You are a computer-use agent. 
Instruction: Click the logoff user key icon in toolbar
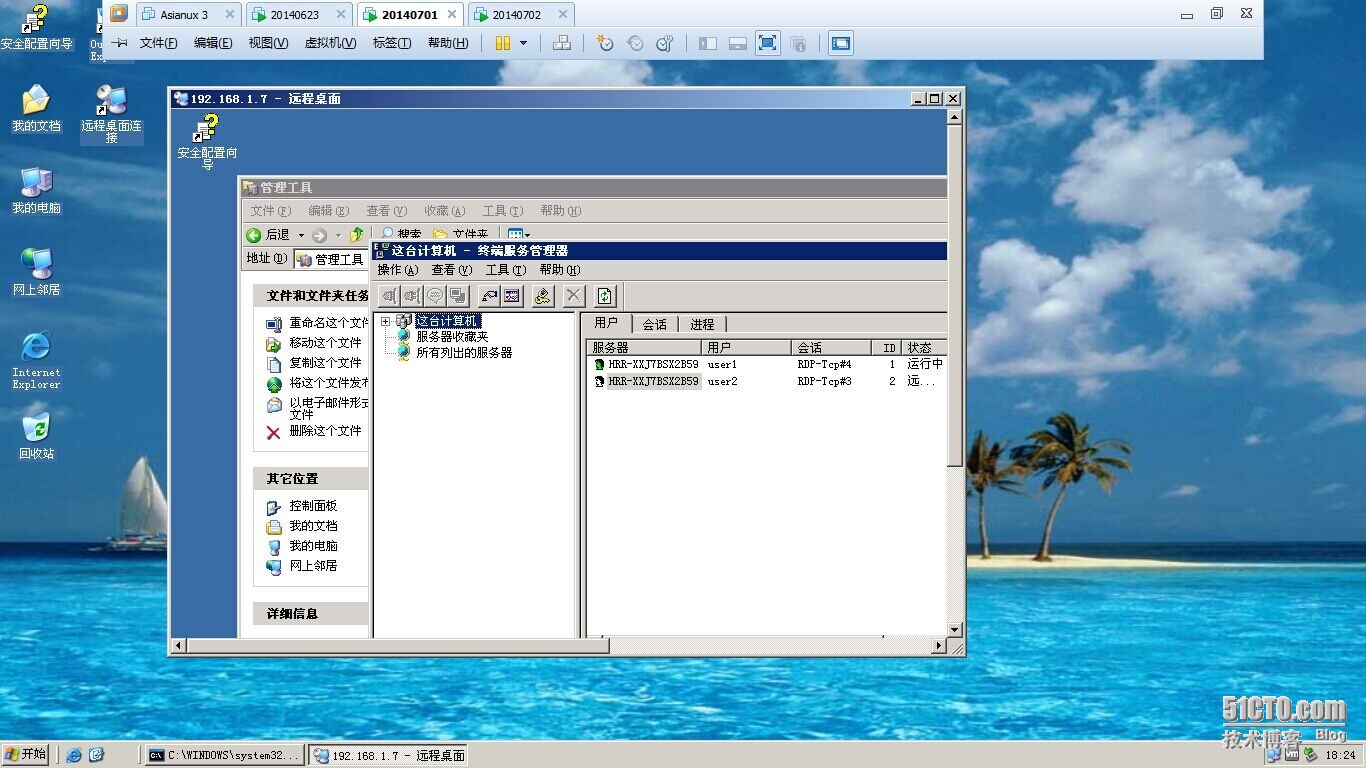click(542, 295)
